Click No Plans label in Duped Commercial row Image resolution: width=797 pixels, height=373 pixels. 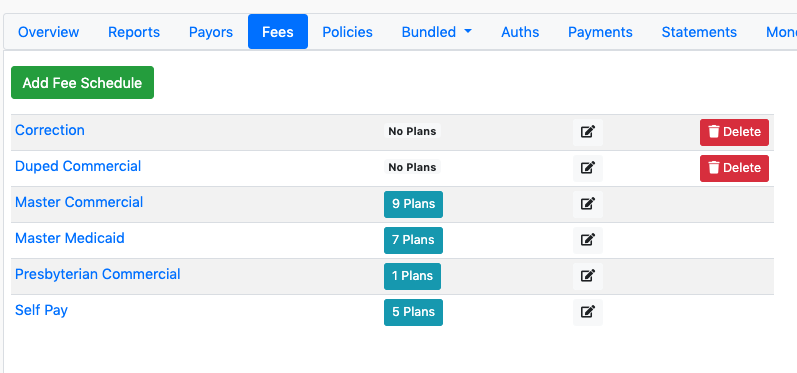click(412, 167)
